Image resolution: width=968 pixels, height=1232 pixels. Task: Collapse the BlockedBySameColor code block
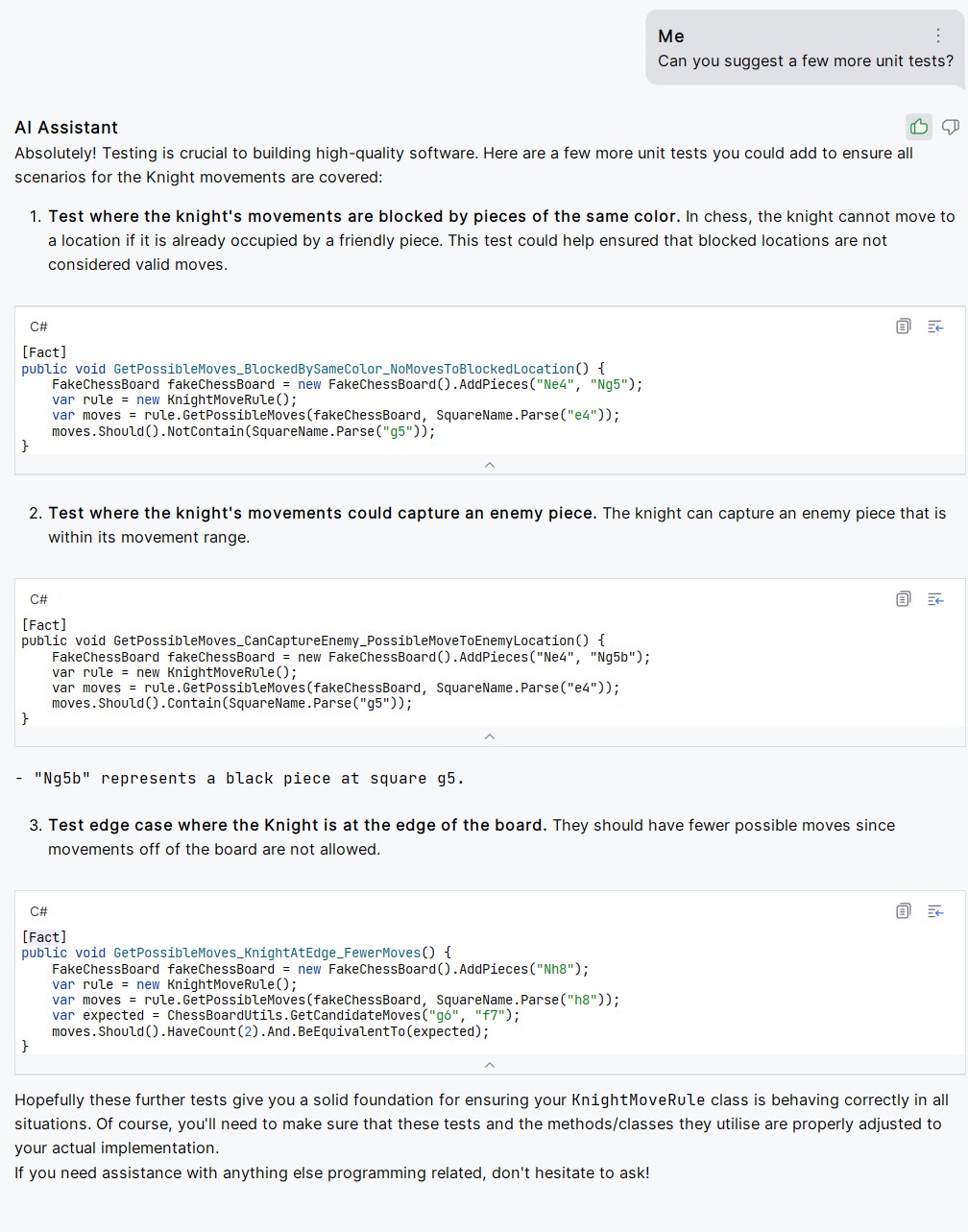point(490,465)
